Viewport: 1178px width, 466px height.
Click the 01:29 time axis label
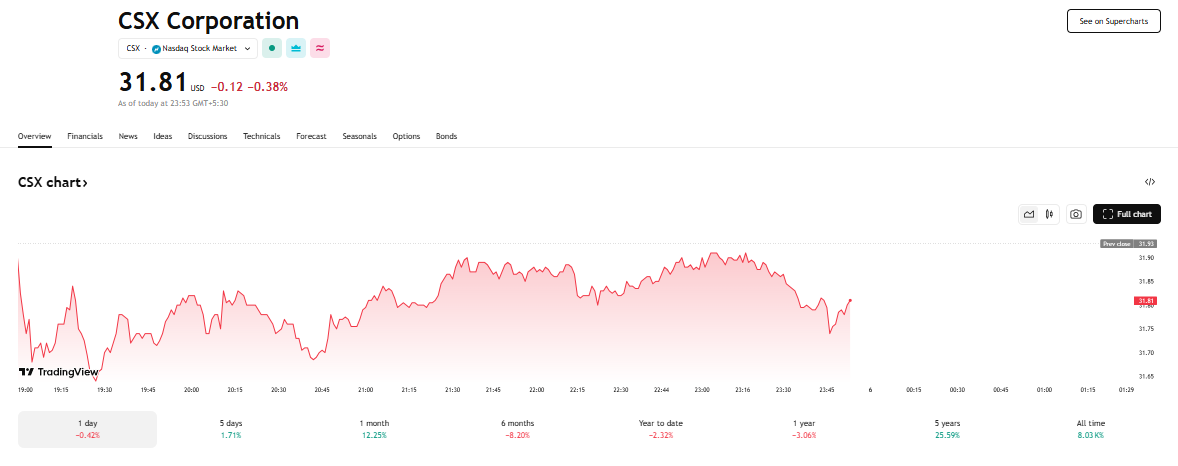[1126, 390]
